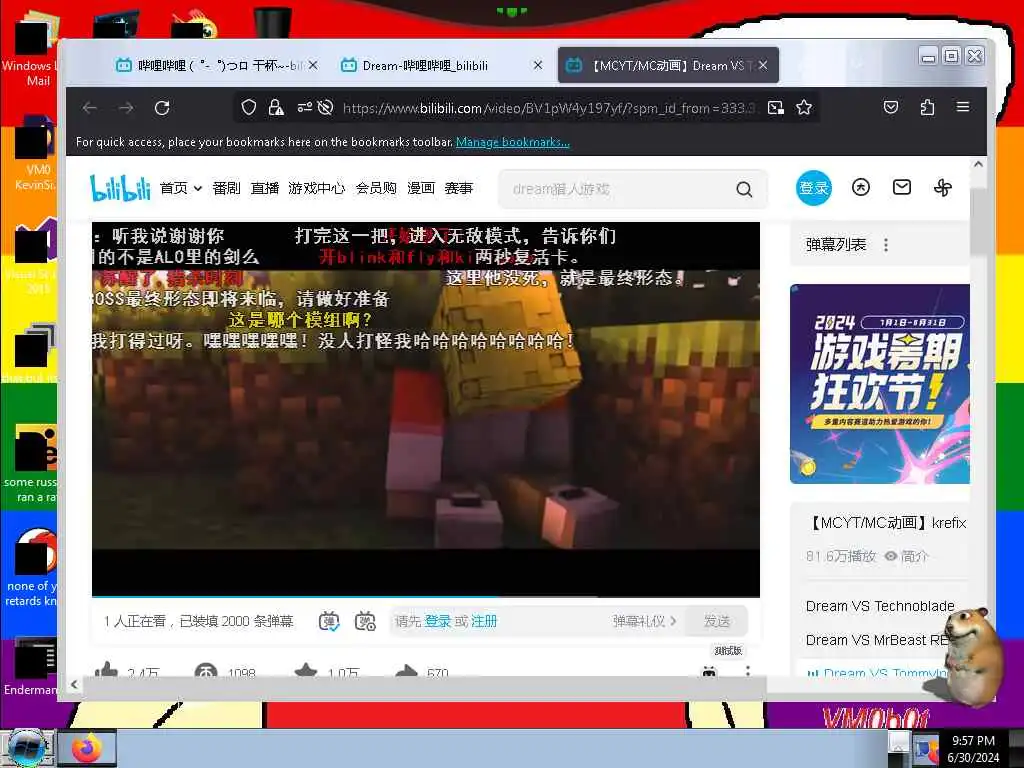Expand the 首页 dropdown arrow
Image resolution: width=1024 pixels, height=768 pixels.
(x=198, y=189)
